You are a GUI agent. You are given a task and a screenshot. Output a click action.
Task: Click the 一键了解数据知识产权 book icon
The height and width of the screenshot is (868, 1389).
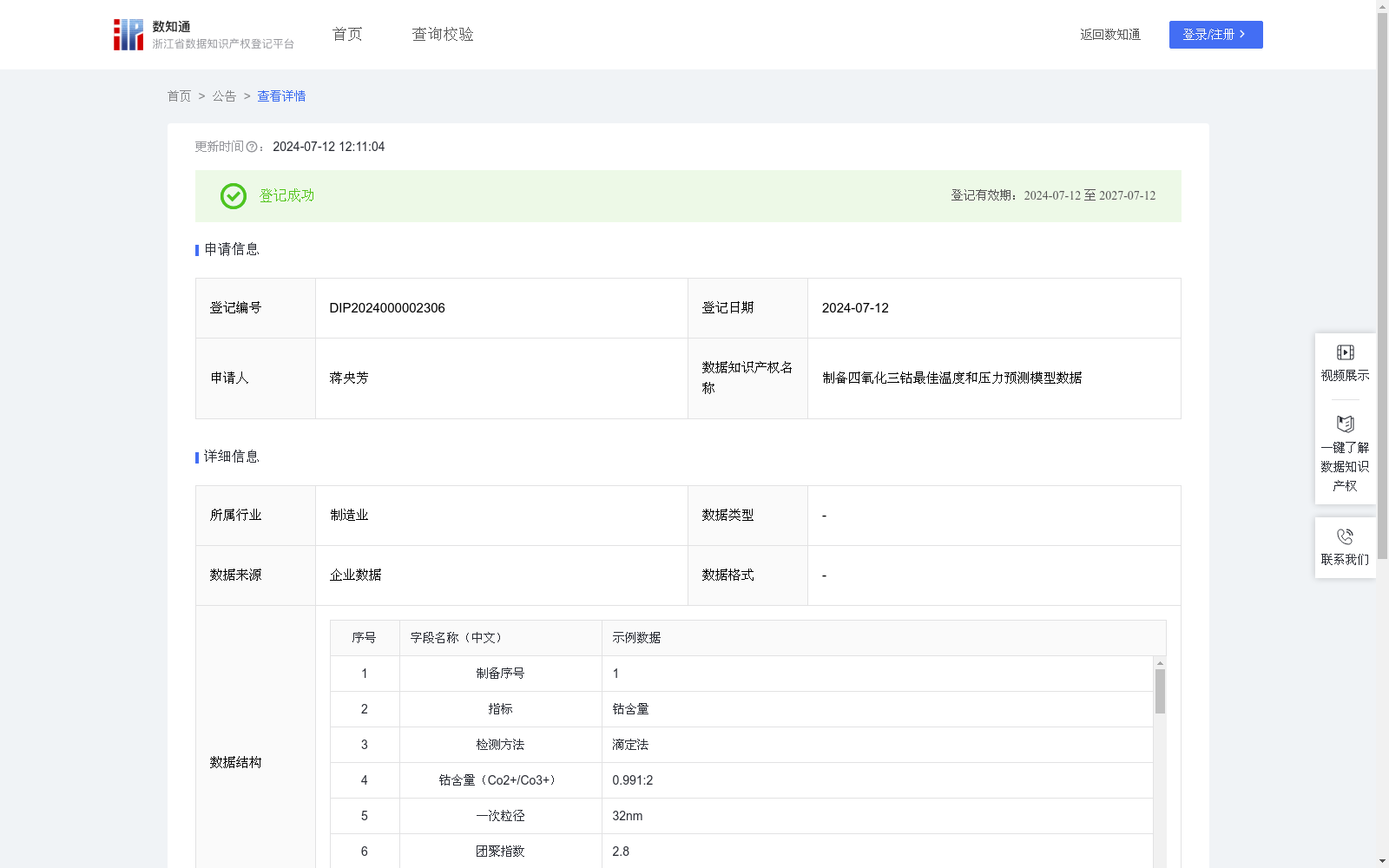[1345, 424]
